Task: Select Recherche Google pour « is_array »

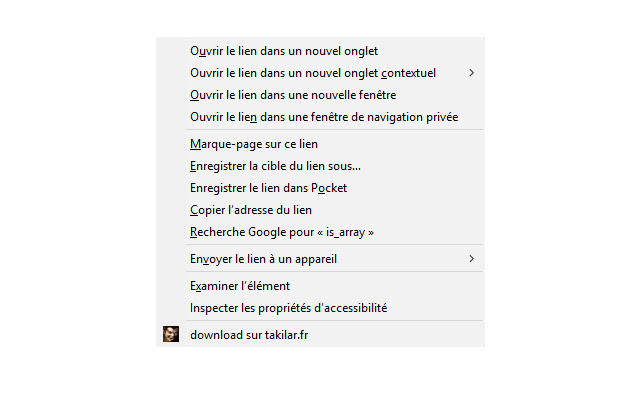Action: coord(282,232)
